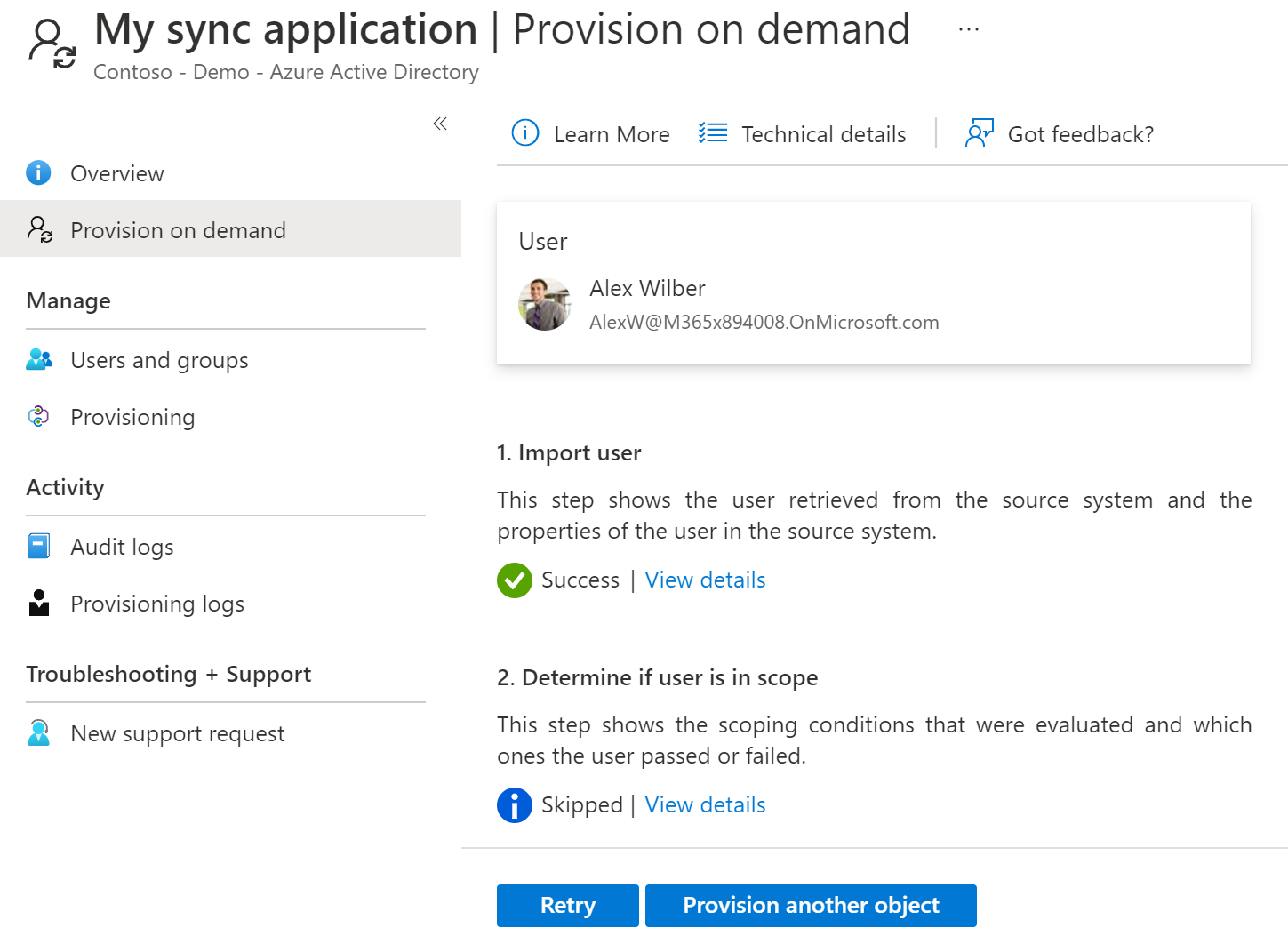This screenshot has height=944, width=1288.
Task: Click the Learn More info icon
Action: tap(525, 133)
